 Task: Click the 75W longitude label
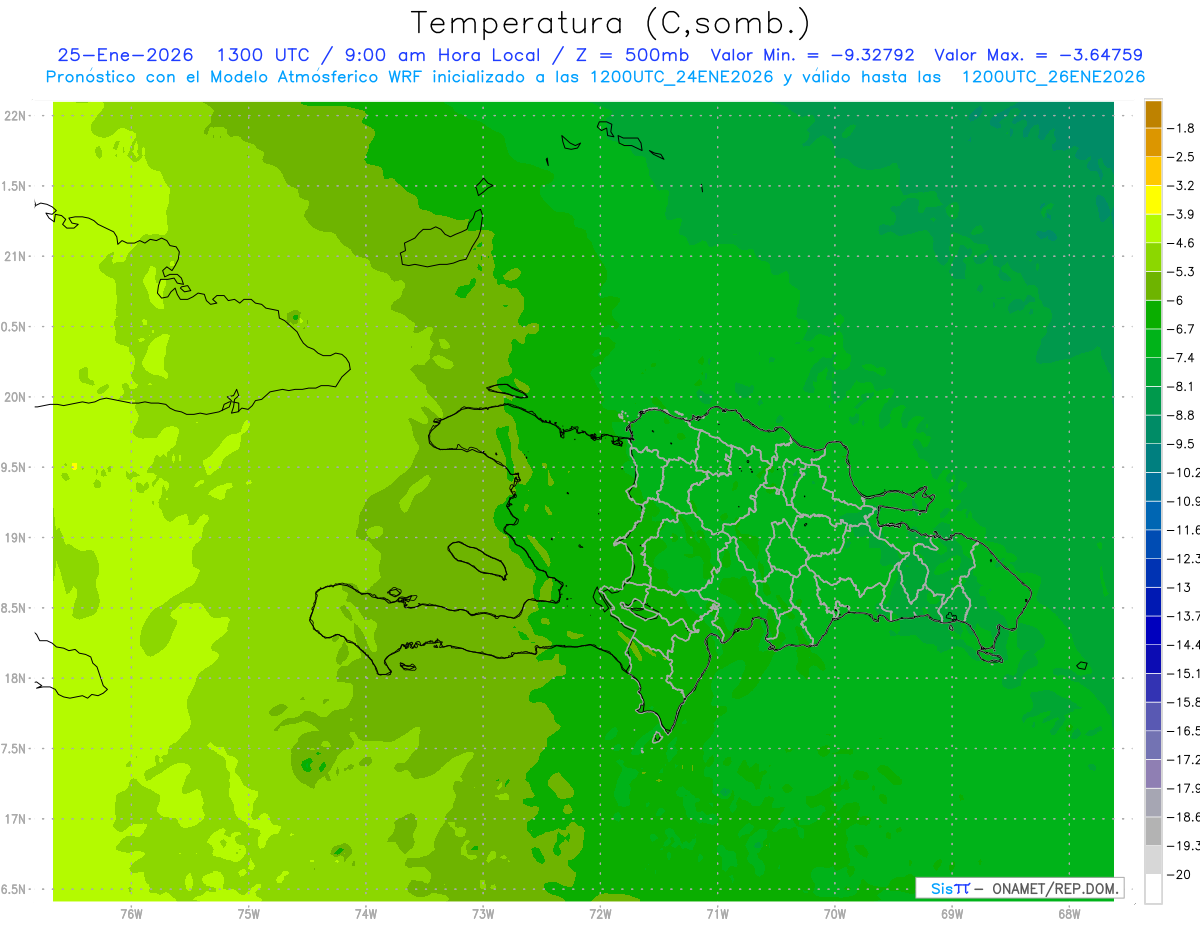tap(249, 914)
